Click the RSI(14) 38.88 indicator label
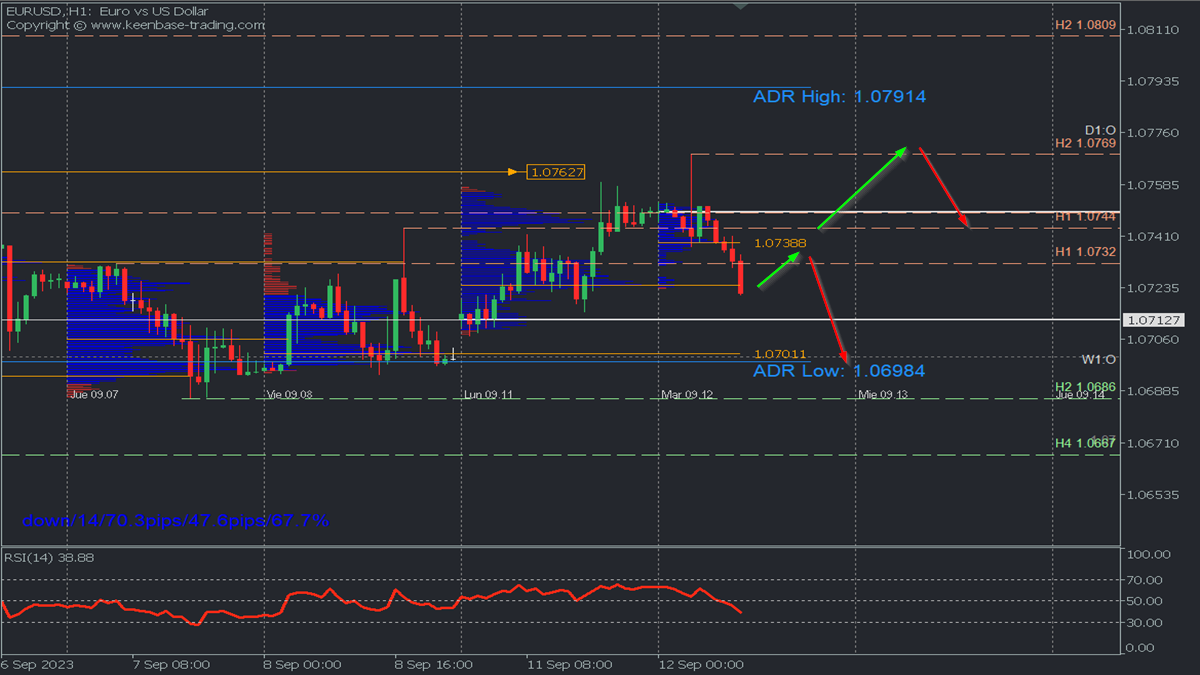Viewport: 1200px width, 675px height. [50, 557]
